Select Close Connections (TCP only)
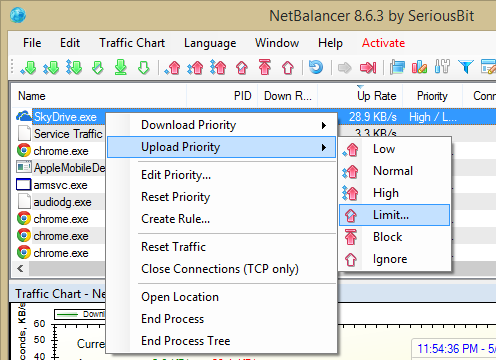Viewport: 496px width, 360px height. tap(220, 269)
